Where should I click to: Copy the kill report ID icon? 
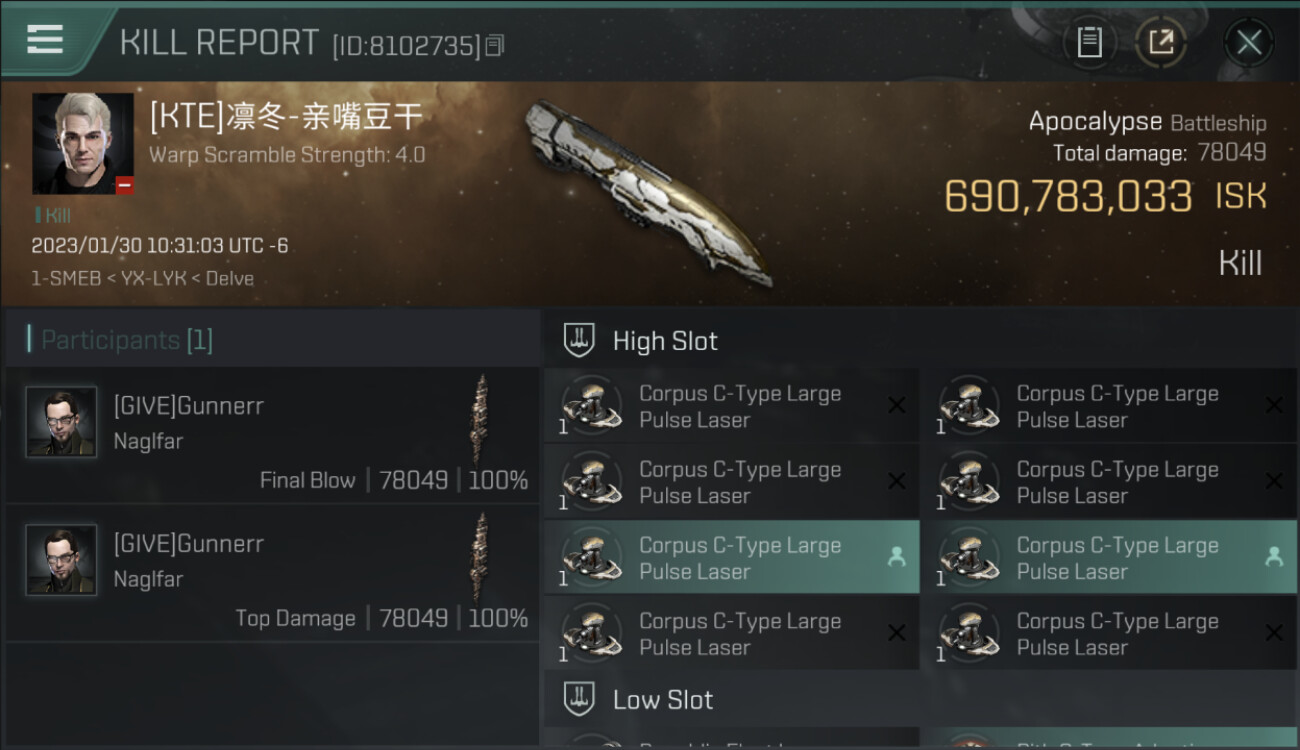(494, 46)
